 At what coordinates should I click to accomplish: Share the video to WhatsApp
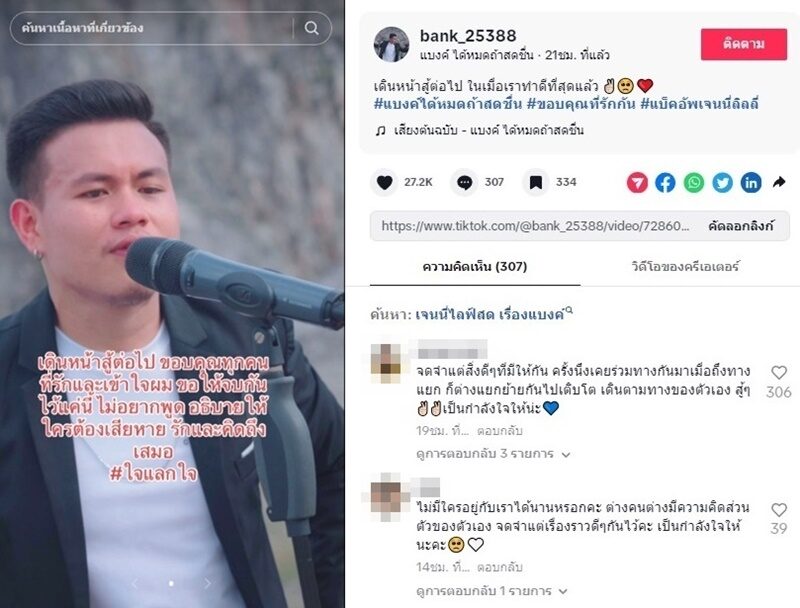pyautogui.click(x=694, y=183)
